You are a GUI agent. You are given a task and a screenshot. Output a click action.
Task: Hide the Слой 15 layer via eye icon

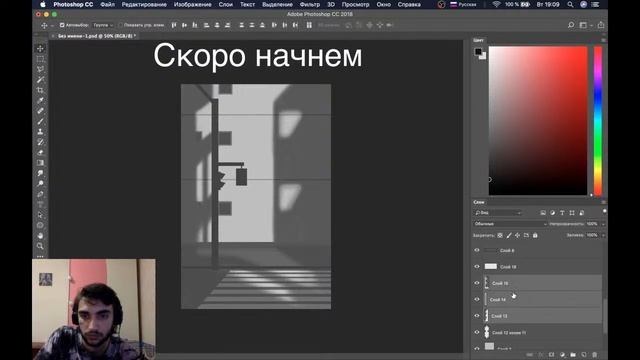point(477,283)
